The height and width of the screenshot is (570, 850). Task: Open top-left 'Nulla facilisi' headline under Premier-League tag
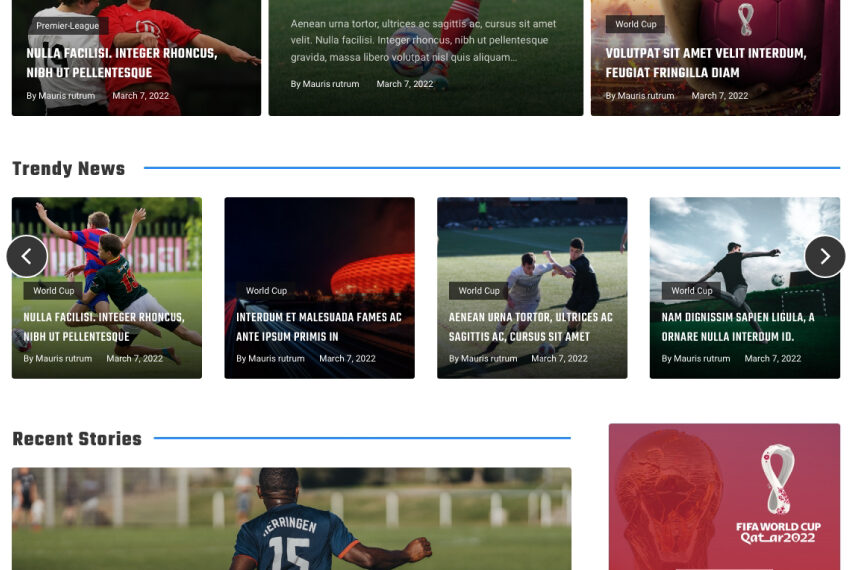[121, 63]
